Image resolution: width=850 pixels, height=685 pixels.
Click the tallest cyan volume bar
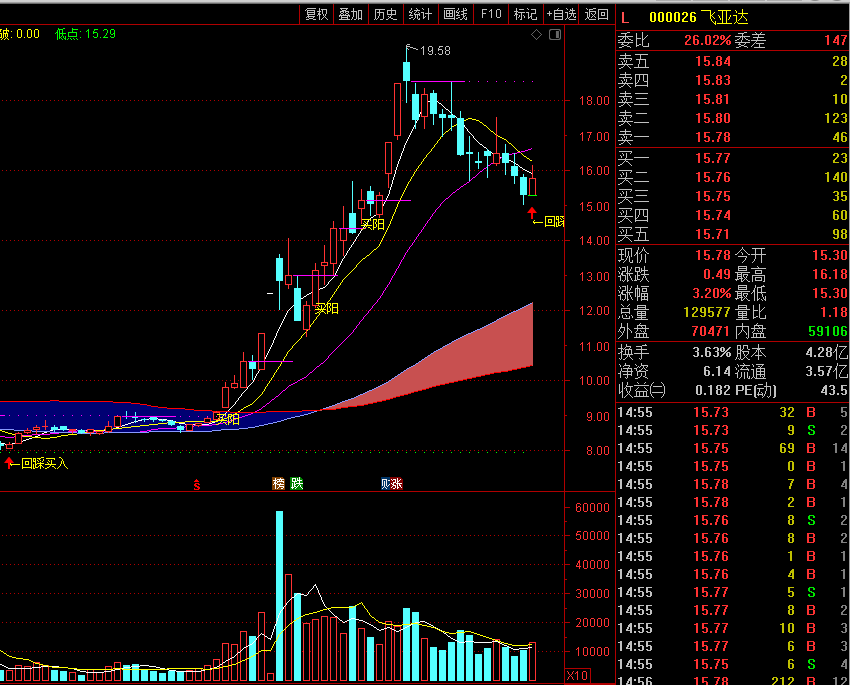click(x=279, y=595)
